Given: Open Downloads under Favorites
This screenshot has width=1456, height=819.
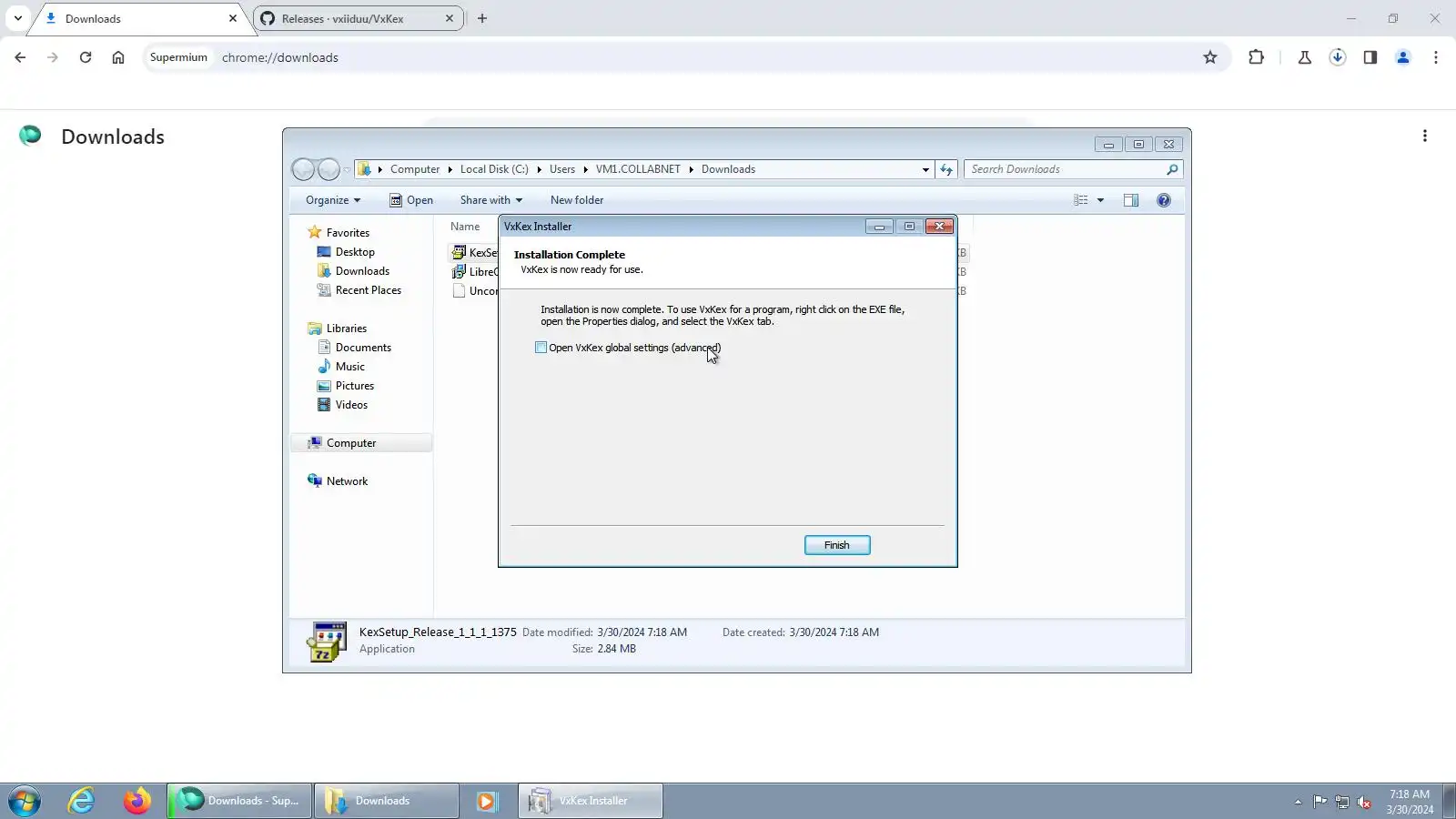Looking at the screenshot, I should click(362, 271).
